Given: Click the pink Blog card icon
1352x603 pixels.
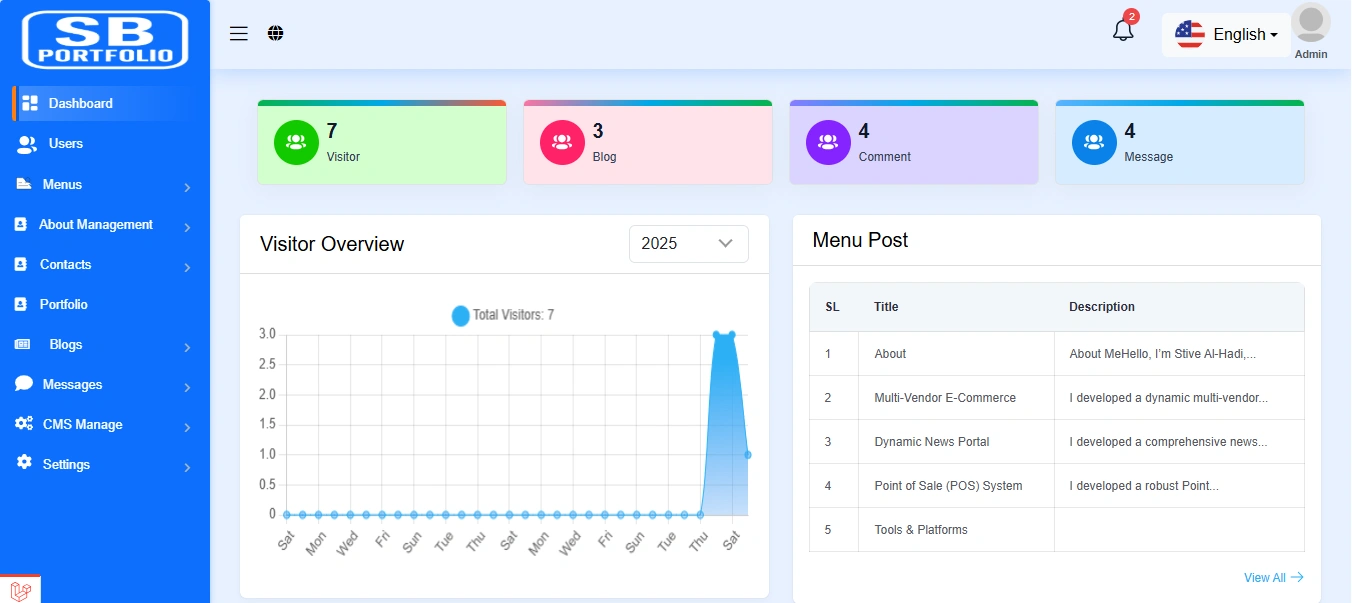Looking at the screenshot, I should (562, 142).
